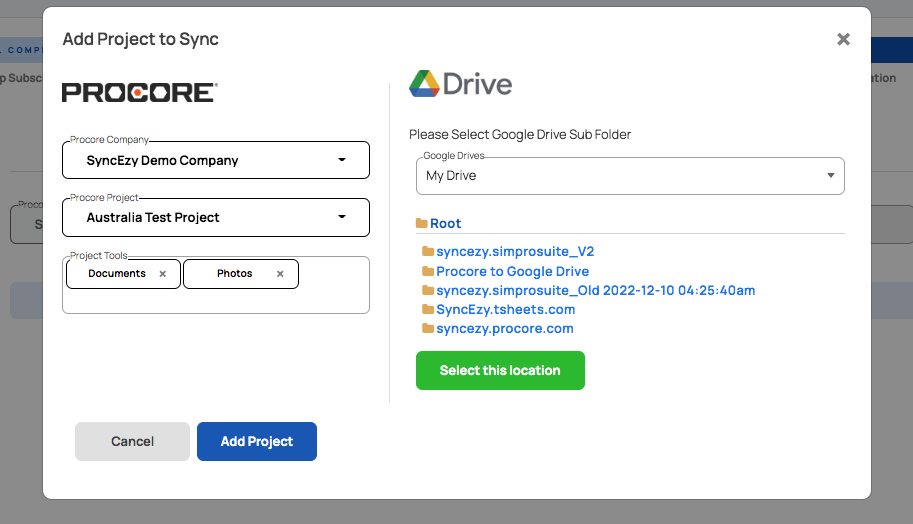Remove the Documents tool chip

pos(162,274)
